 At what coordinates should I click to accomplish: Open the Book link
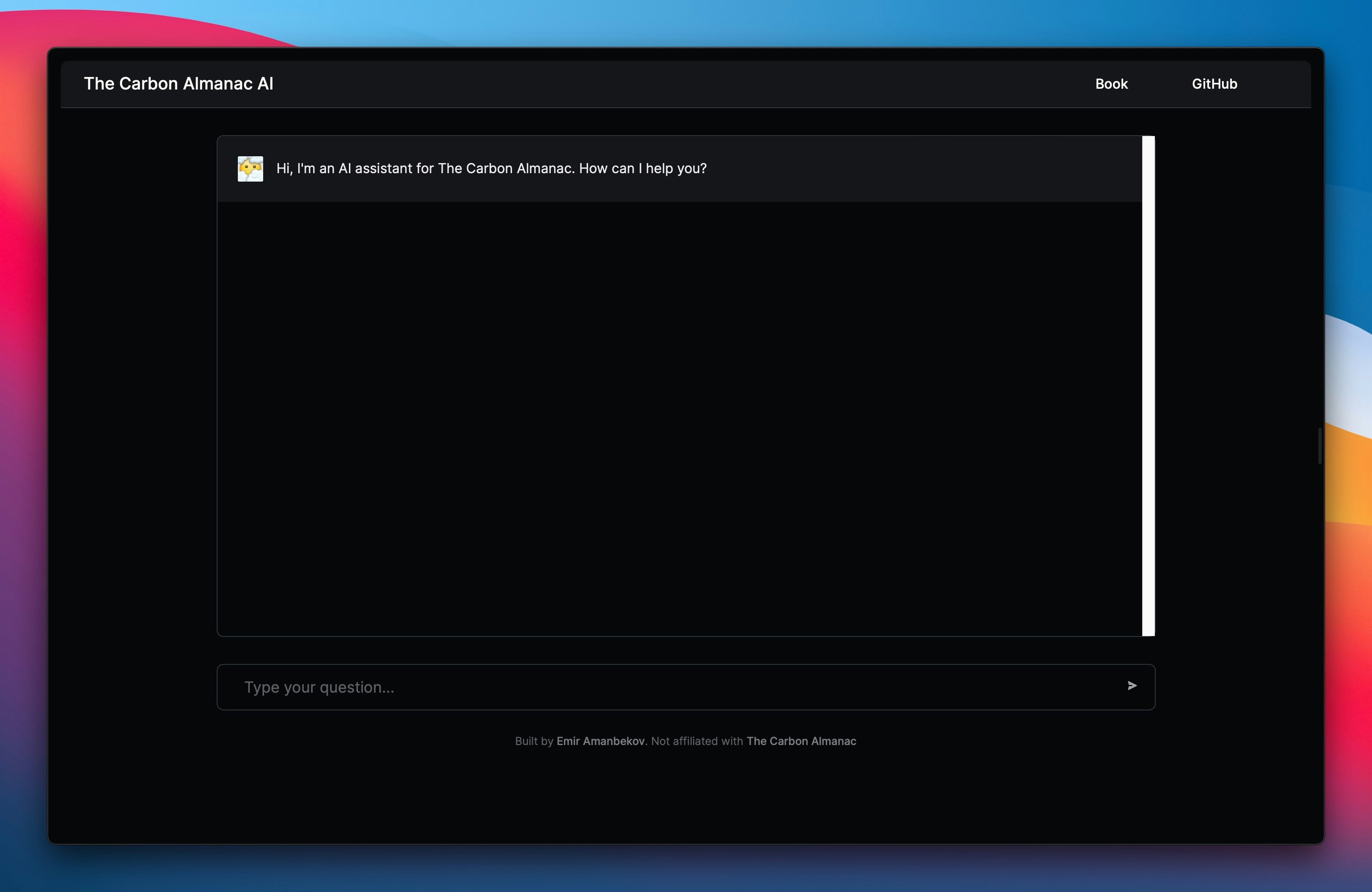point(1111,84)
